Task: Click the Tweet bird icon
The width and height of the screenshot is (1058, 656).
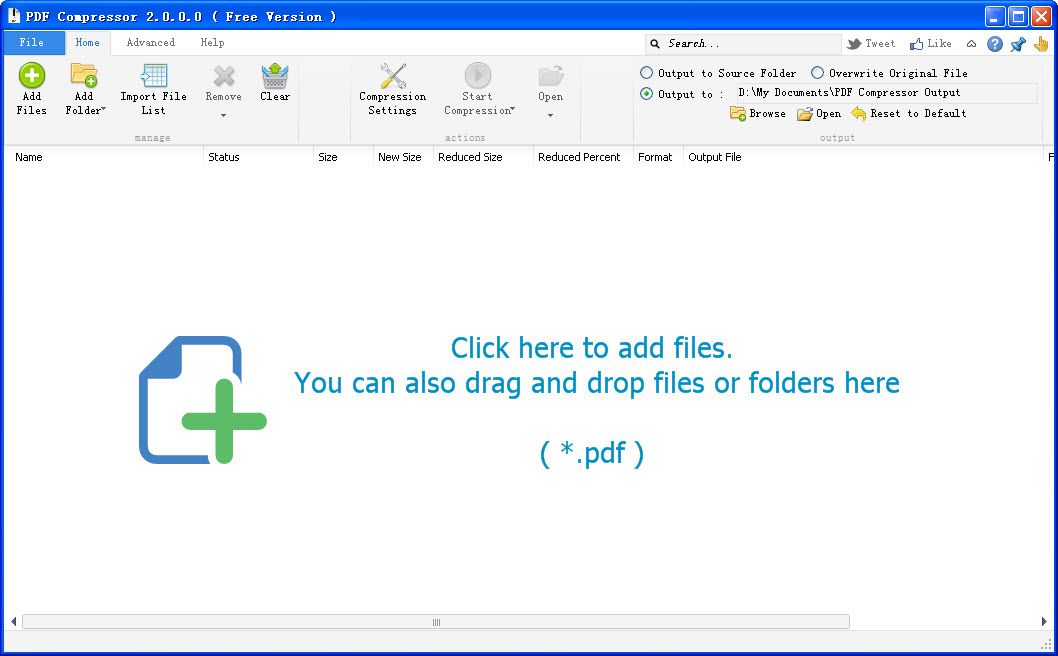Action: pyautogui.click(x=854, y=44)
